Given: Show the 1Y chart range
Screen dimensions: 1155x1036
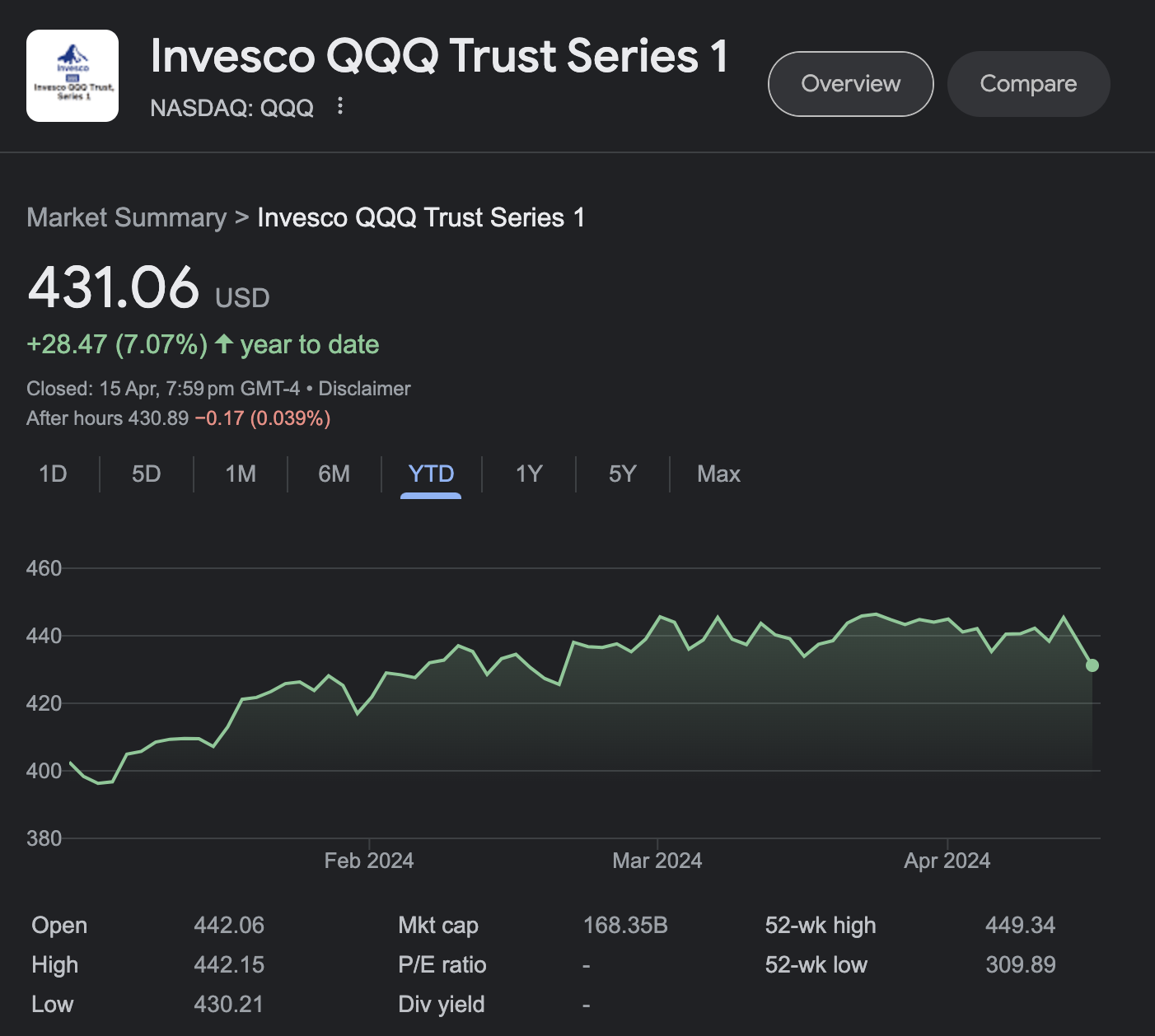Looking at the screenshot, I should coord(529,474).
